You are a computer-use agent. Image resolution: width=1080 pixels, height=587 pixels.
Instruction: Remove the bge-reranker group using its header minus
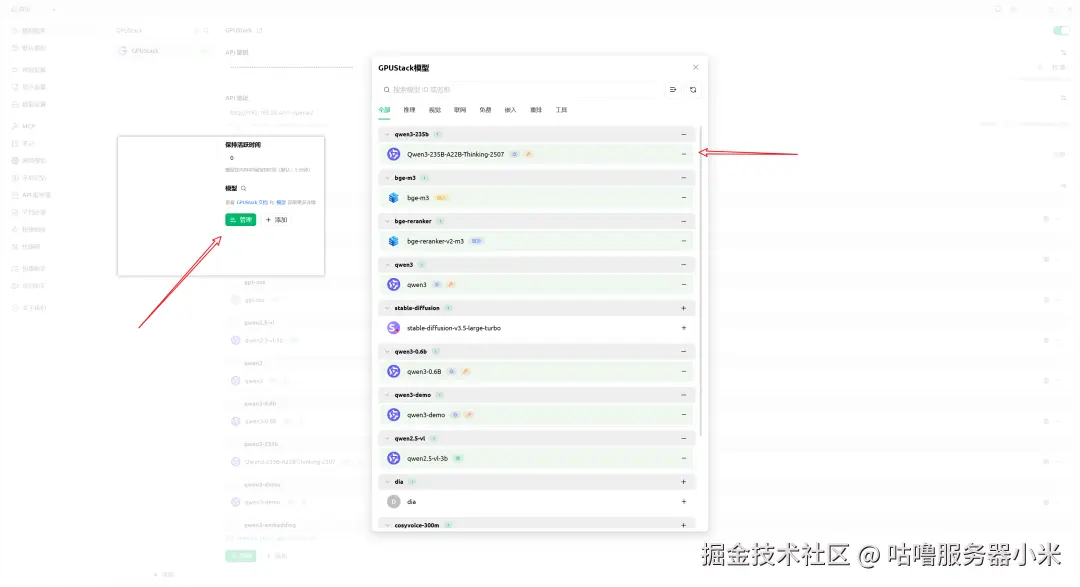[684, 221]
